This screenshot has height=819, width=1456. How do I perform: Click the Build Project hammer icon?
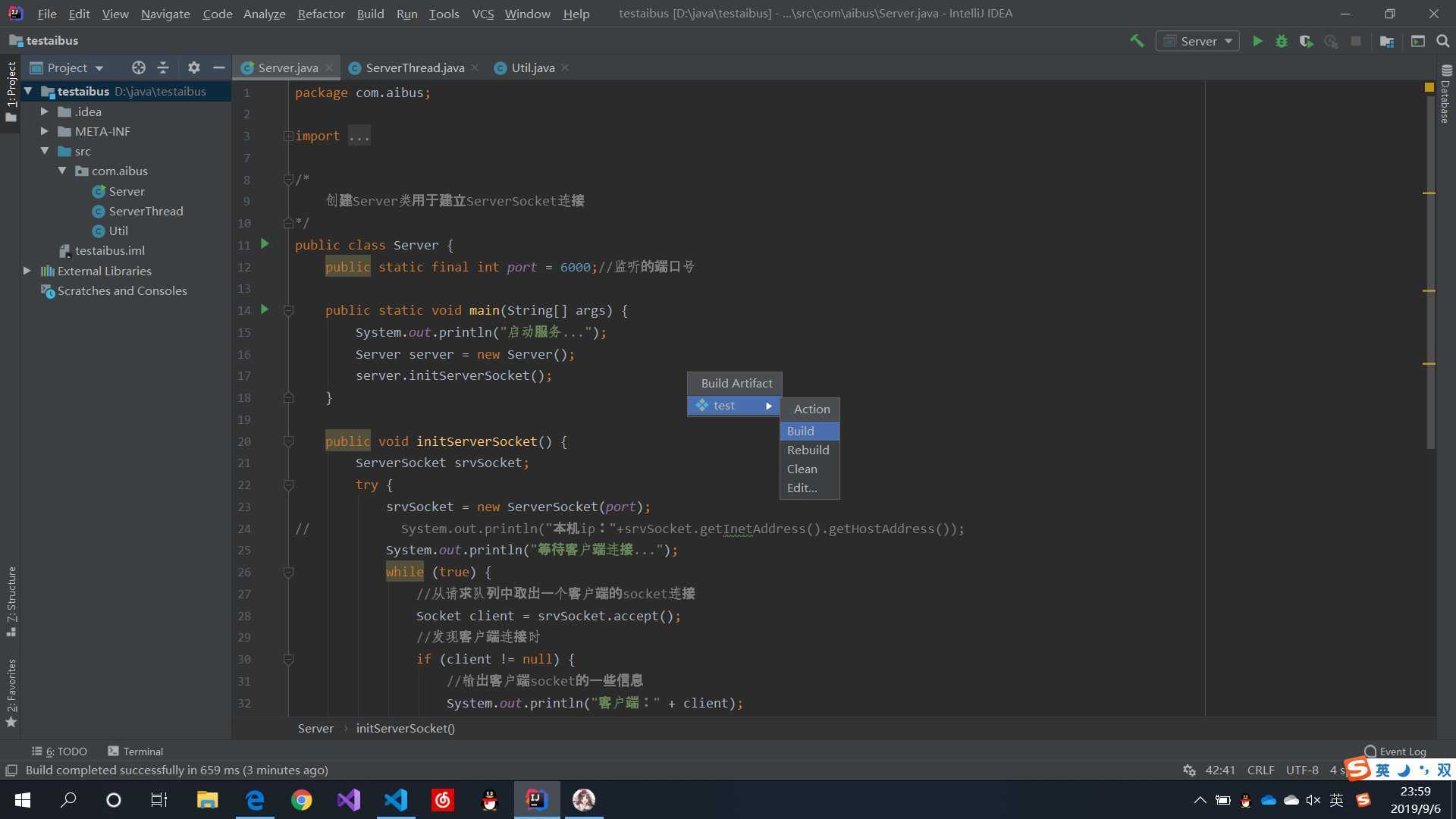pyautogui.click(x=1136, y=41)
